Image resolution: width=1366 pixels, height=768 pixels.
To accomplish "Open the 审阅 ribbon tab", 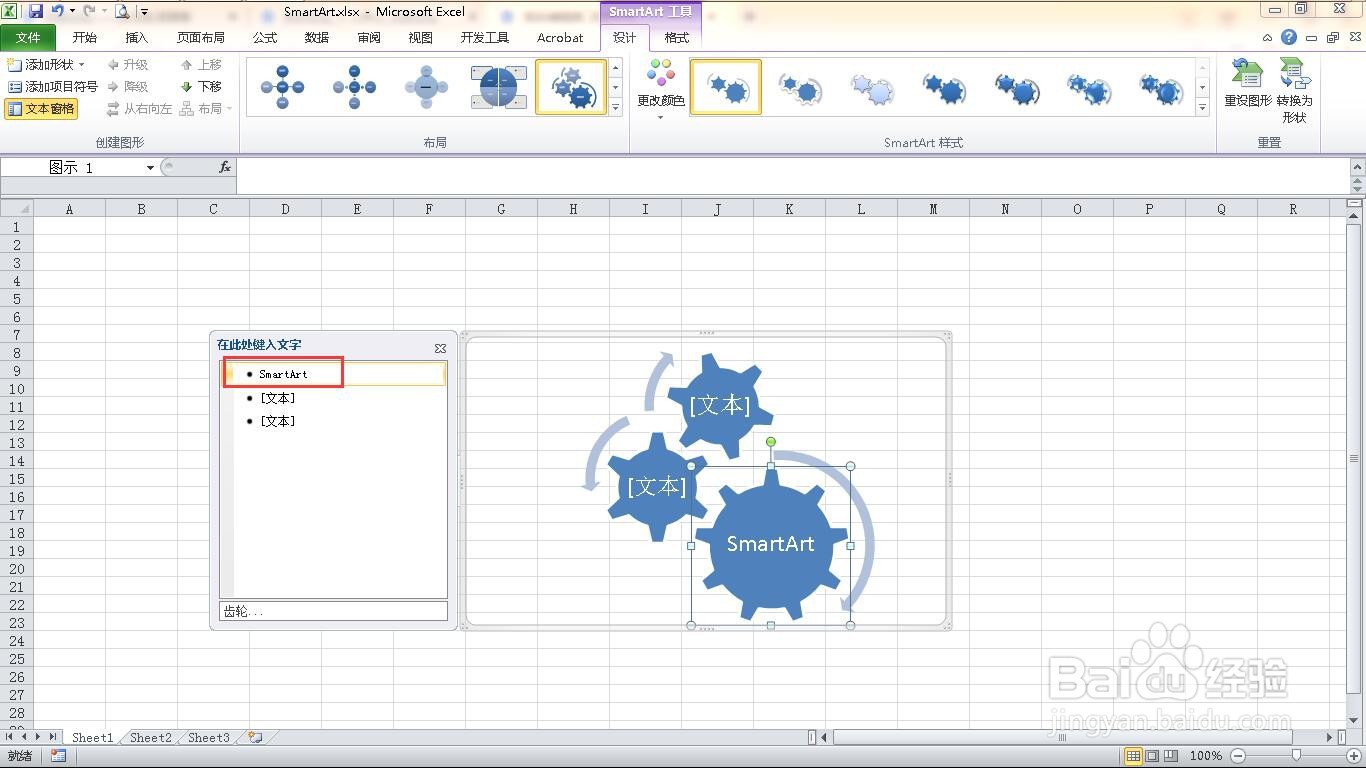I will [x=369, y=37].
